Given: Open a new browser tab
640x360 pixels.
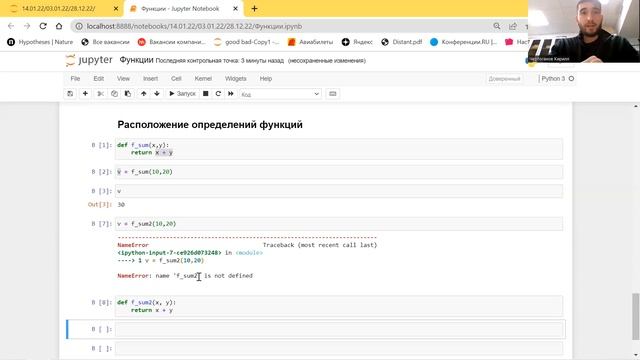Looking at the screenshot, I should 254,9.
